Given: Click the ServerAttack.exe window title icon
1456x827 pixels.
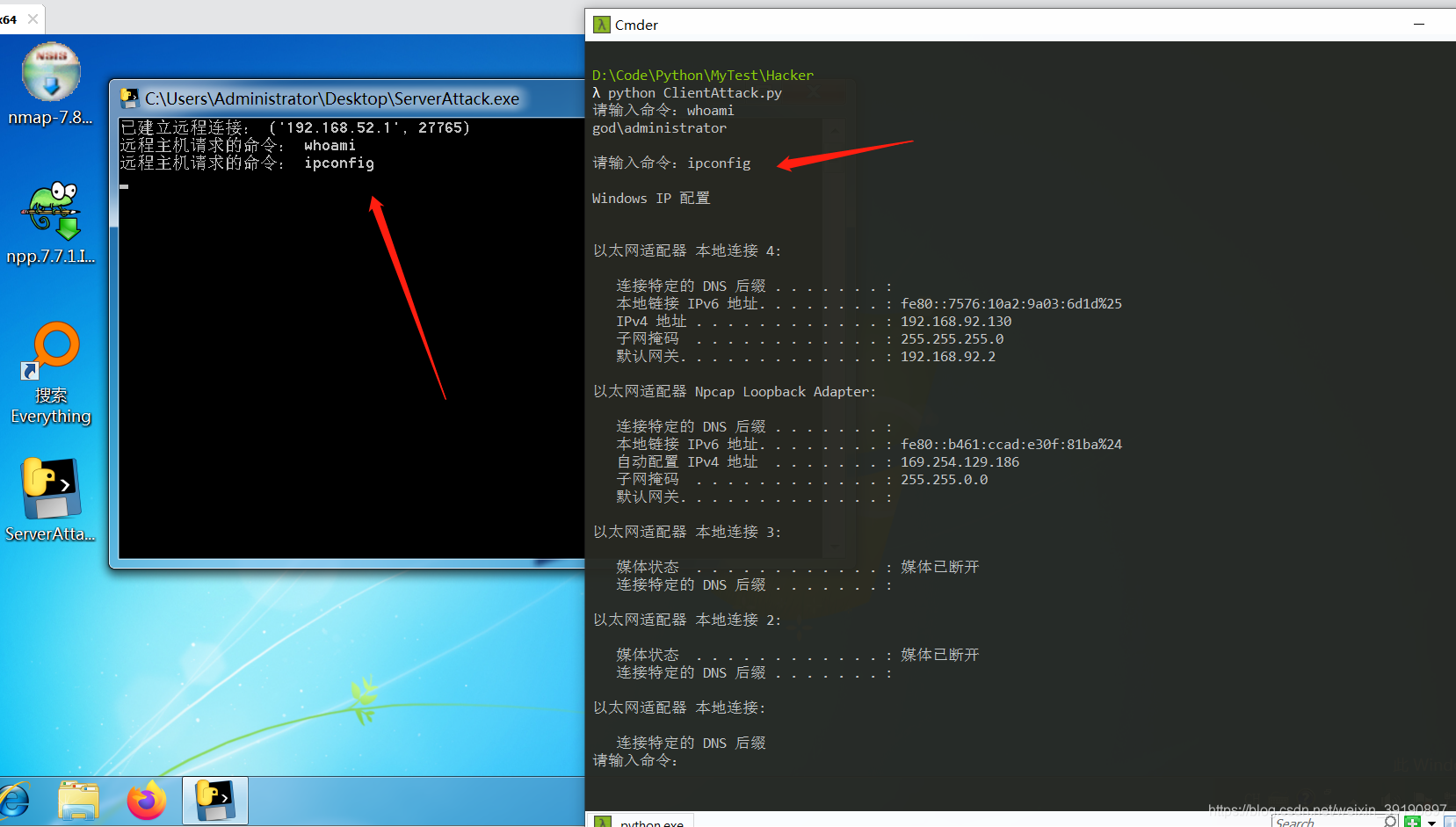Looking at the screenshot, I should [130, 98].
